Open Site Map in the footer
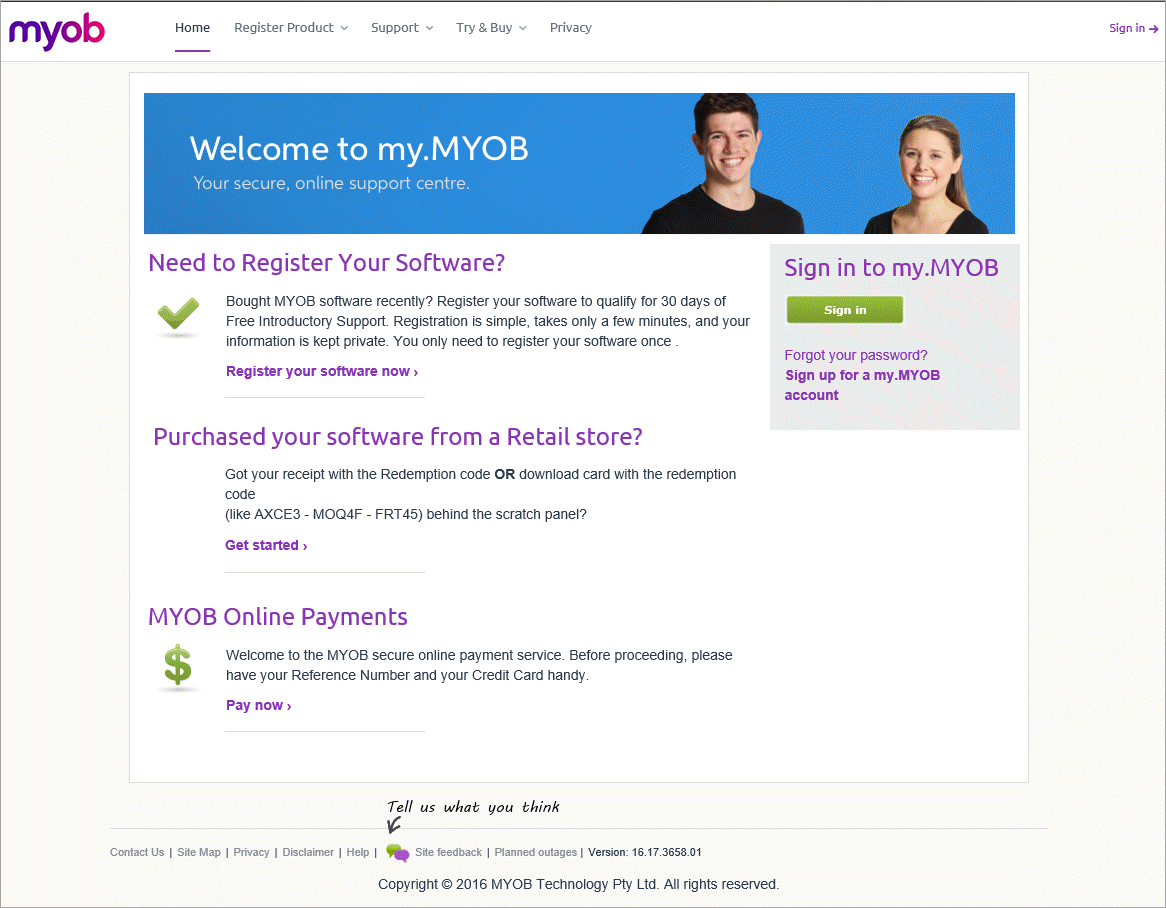The height and width of the screenshot is (908, 1166). (199, 852)
